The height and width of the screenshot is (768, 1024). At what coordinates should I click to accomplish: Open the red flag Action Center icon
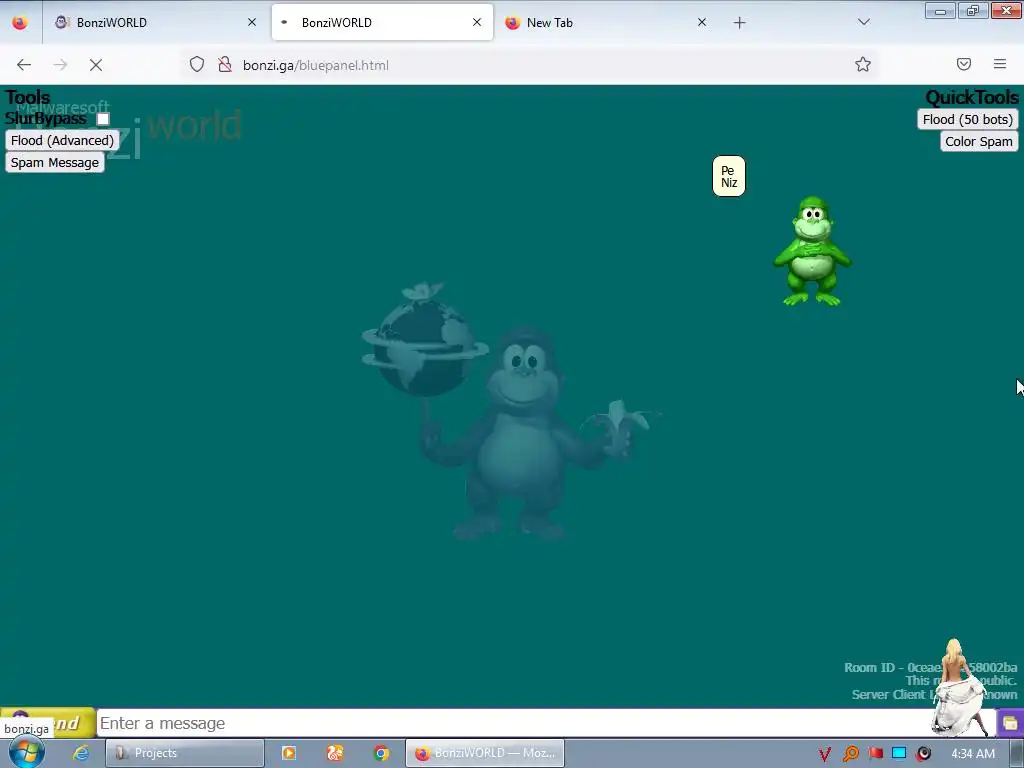(876, 754)
